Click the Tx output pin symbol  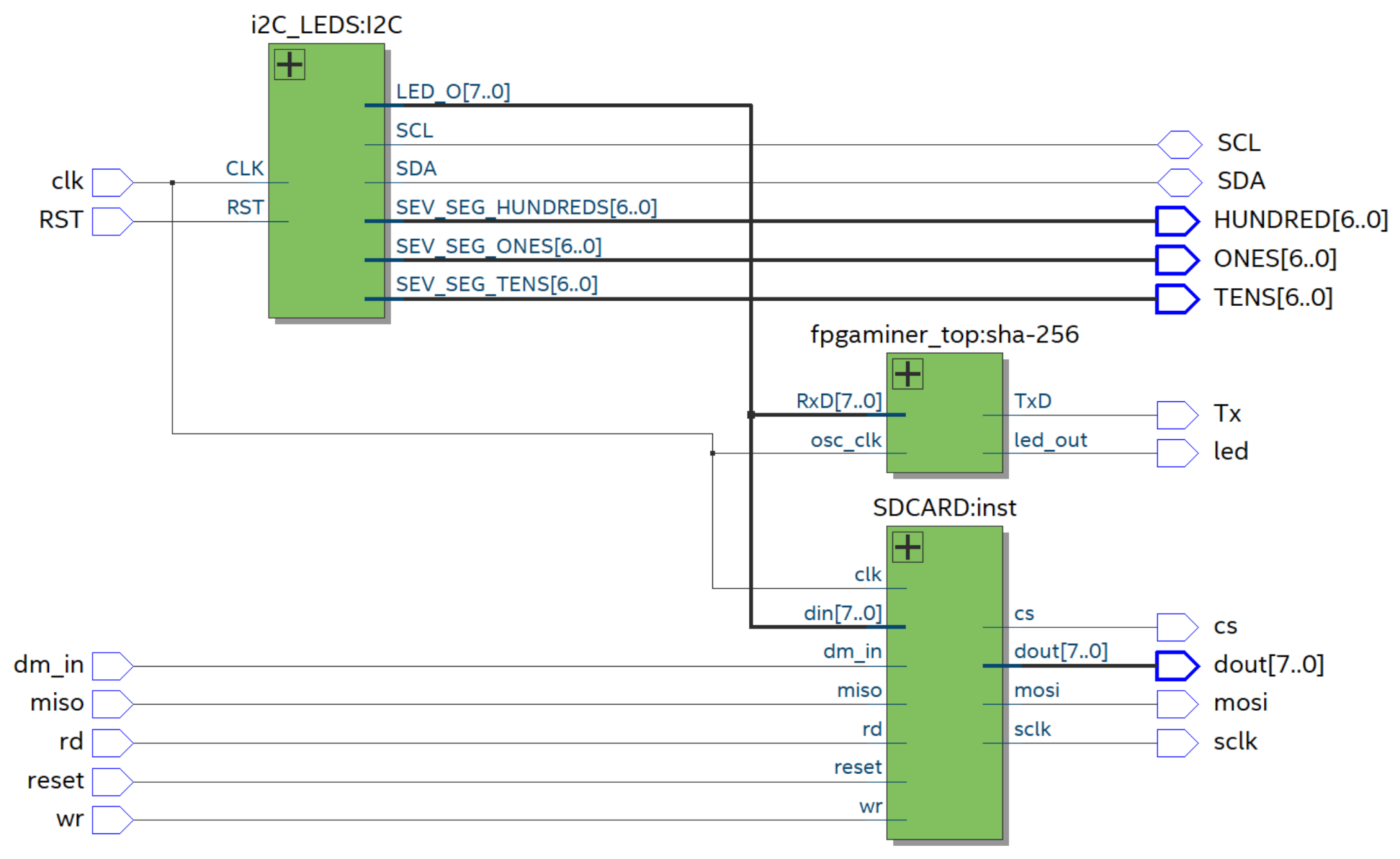[x=1176, y=415]
